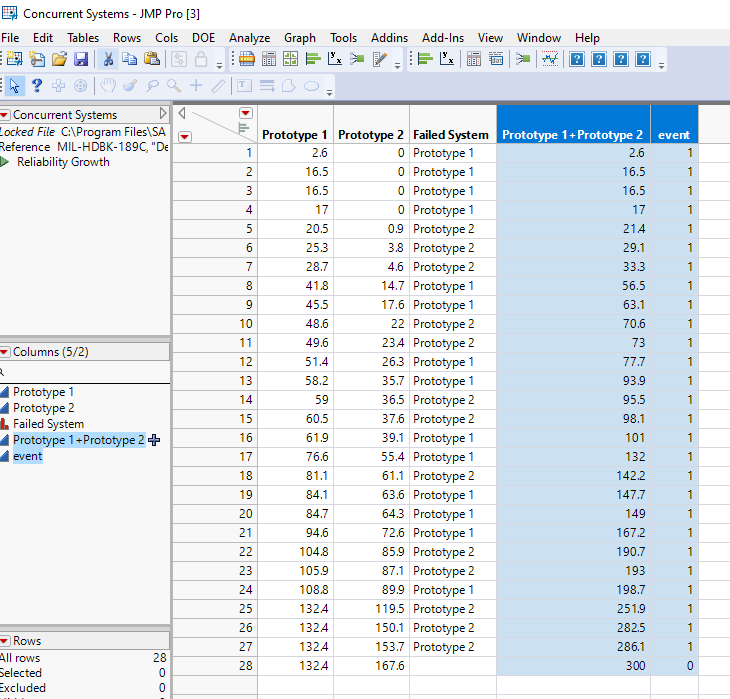Screen dimensions: 730x699
Task: Click Prototype 2 in the Columns list
Action: [43, 408]
